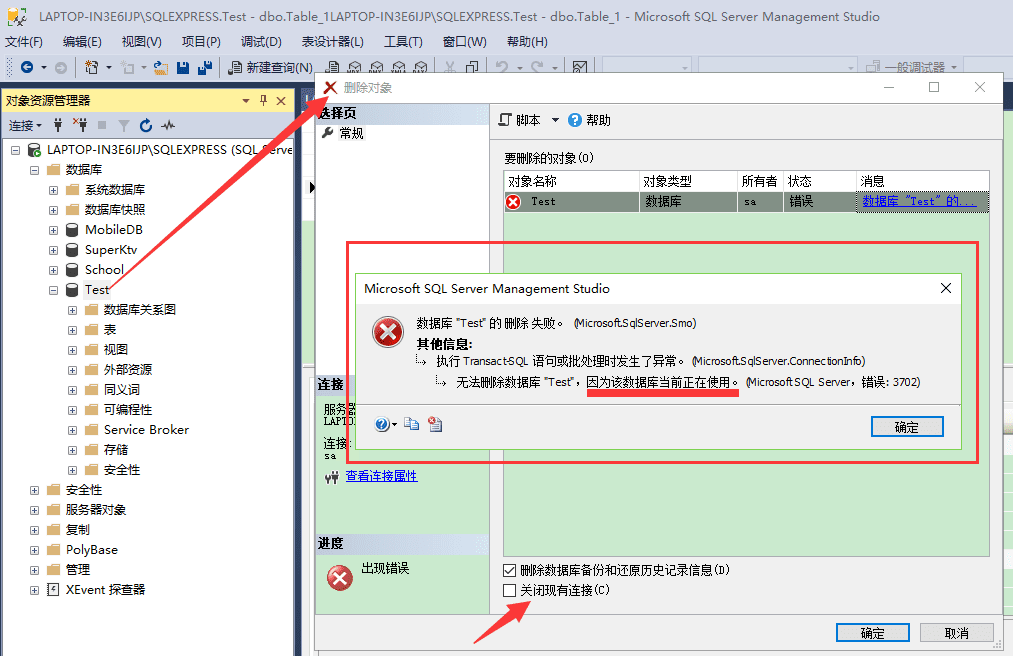
Task: Open the 编辑(E) menu
Action: tap(82, 41)
